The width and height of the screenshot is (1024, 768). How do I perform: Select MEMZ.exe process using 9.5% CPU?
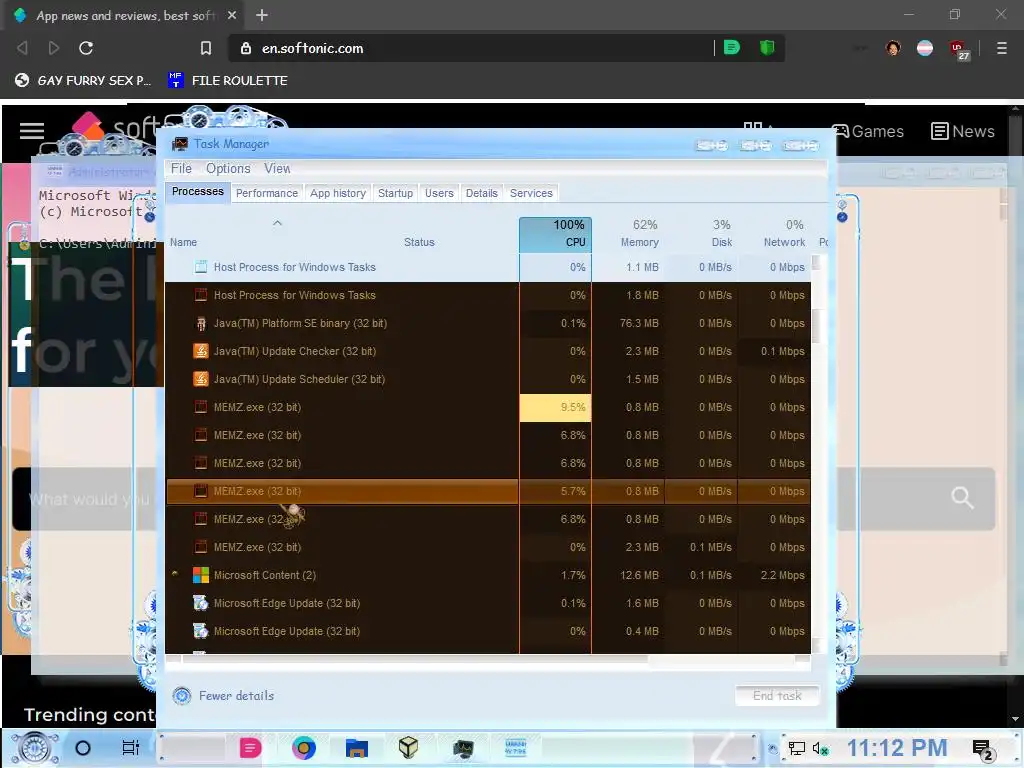tap(488, 408)
